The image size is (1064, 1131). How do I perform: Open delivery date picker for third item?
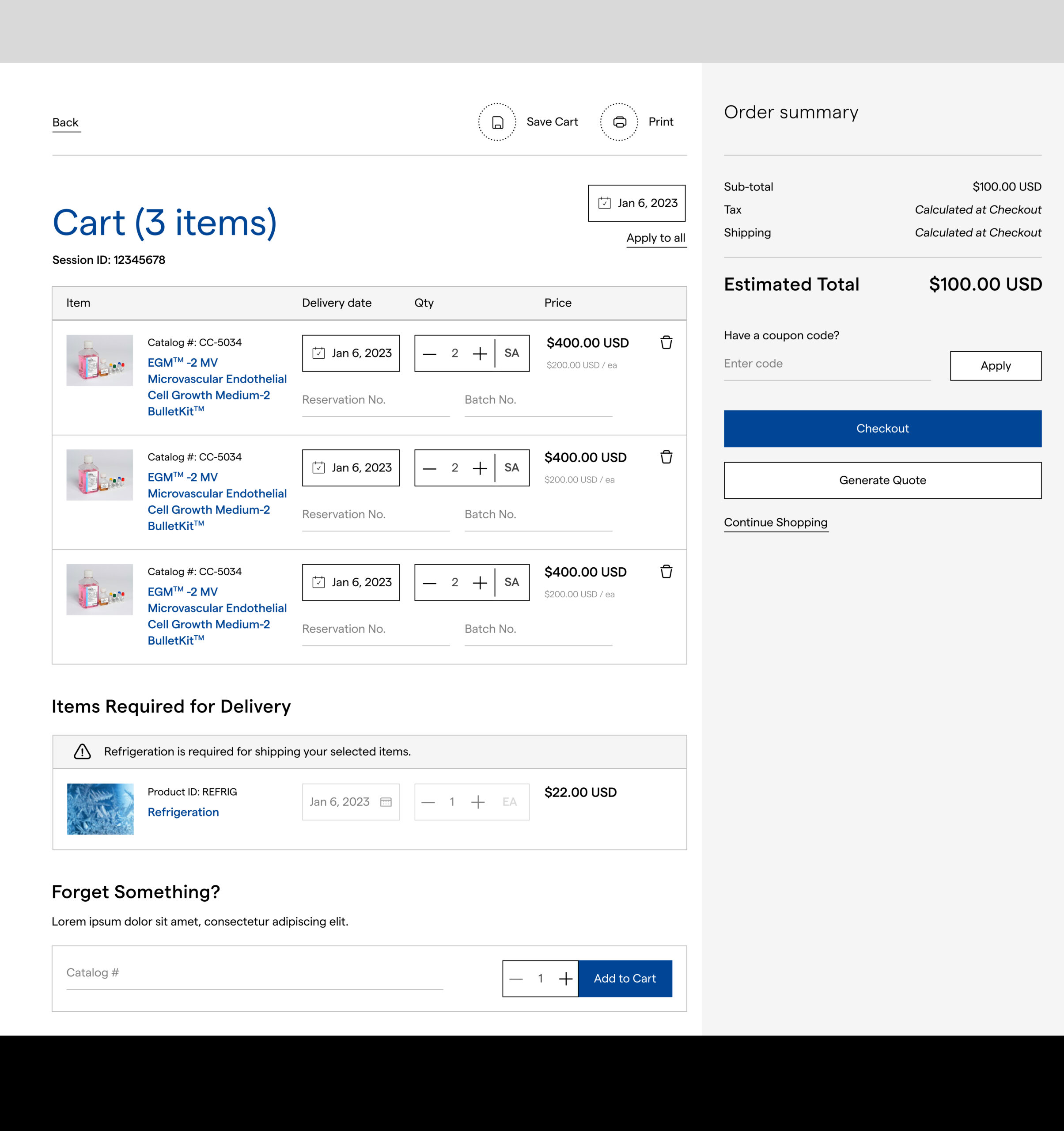pos(351,582)
